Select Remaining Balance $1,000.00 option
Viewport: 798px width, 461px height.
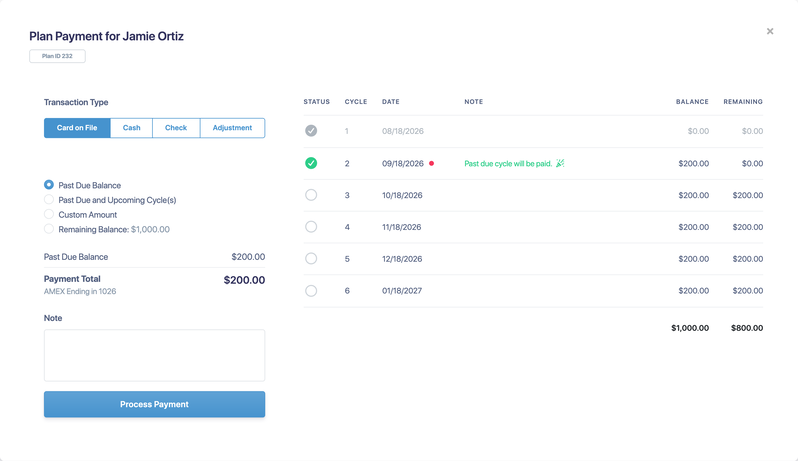tap(49, 229)
